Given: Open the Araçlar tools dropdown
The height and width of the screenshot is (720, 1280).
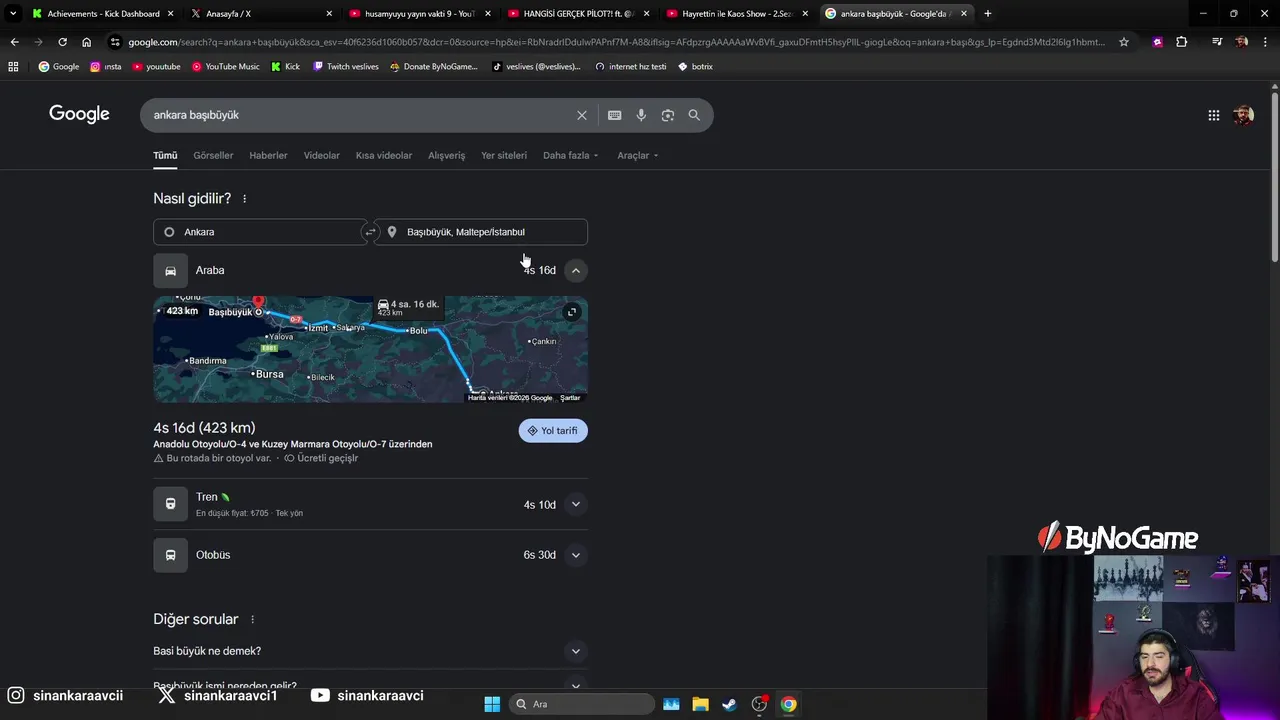Looking at the screenshot, I should (x=638, y=156).
